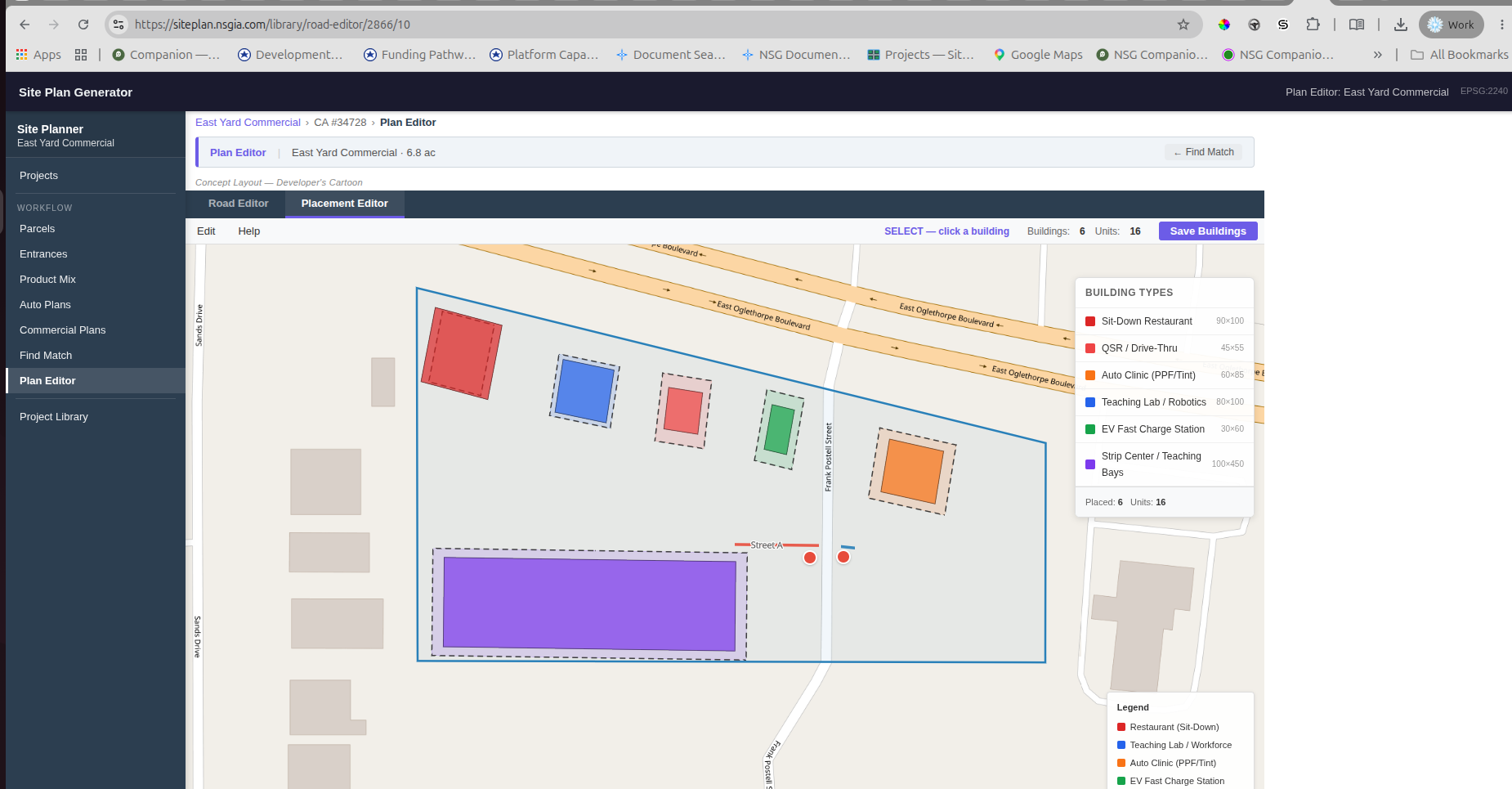The width and height of the screenshot is (1512, 789).
Task: Open Auto Plans in the sidebar
Action: click(96, 305)
